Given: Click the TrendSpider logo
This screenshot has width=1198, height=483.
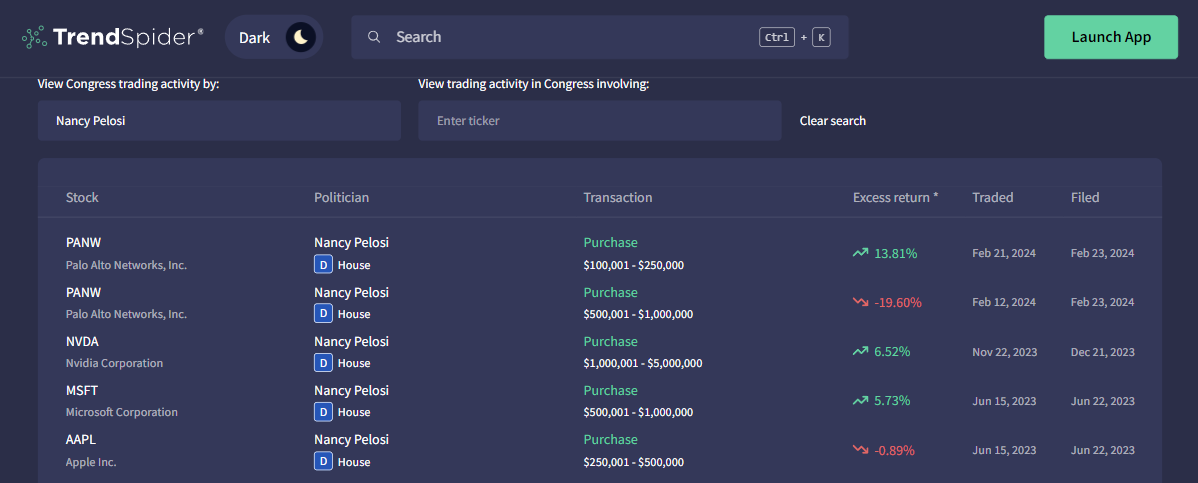Looking at the screenshot, I should click(x=112, y=37).
